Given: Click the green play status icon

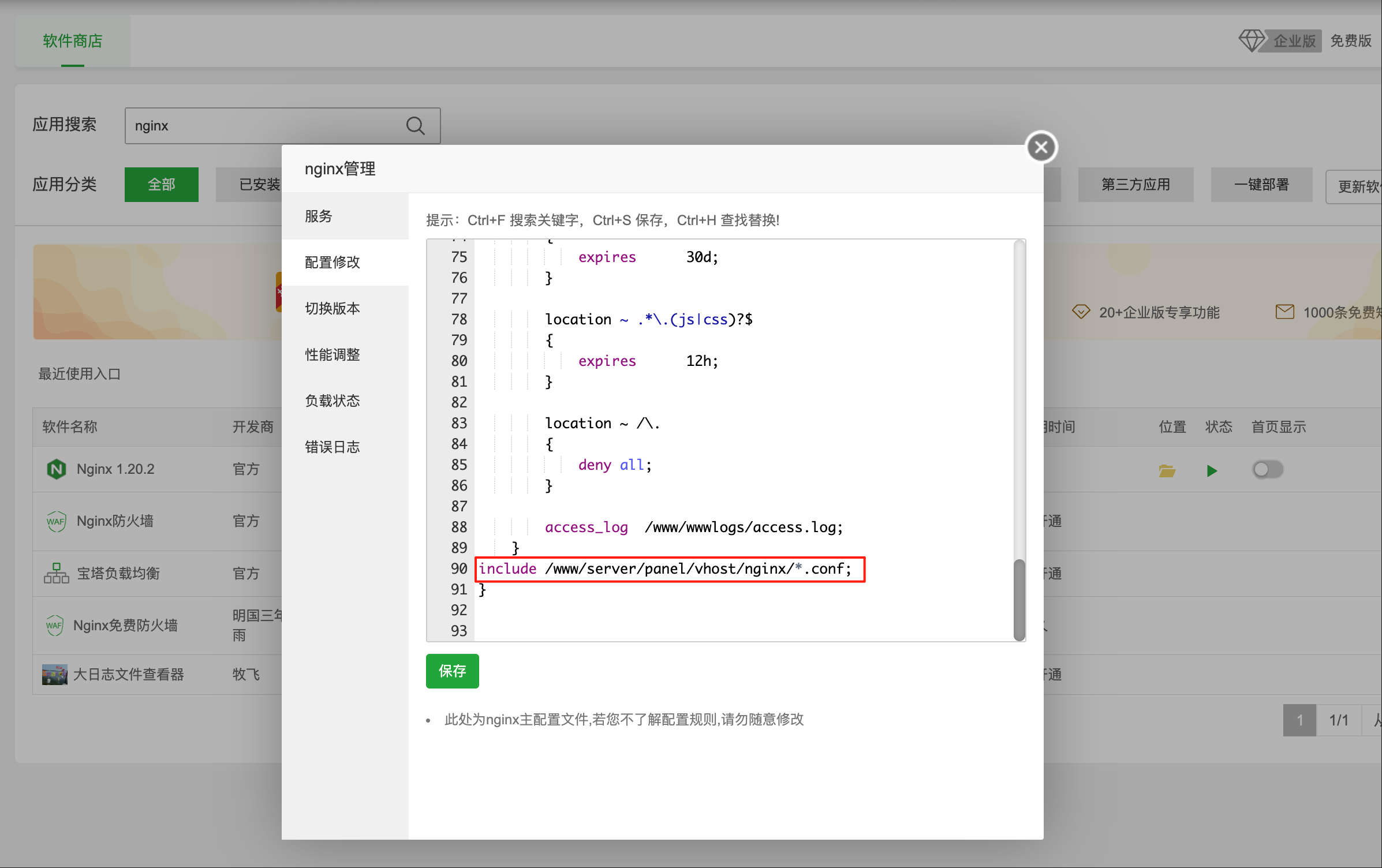Looking at the screenshot, I should (1212, 470).
